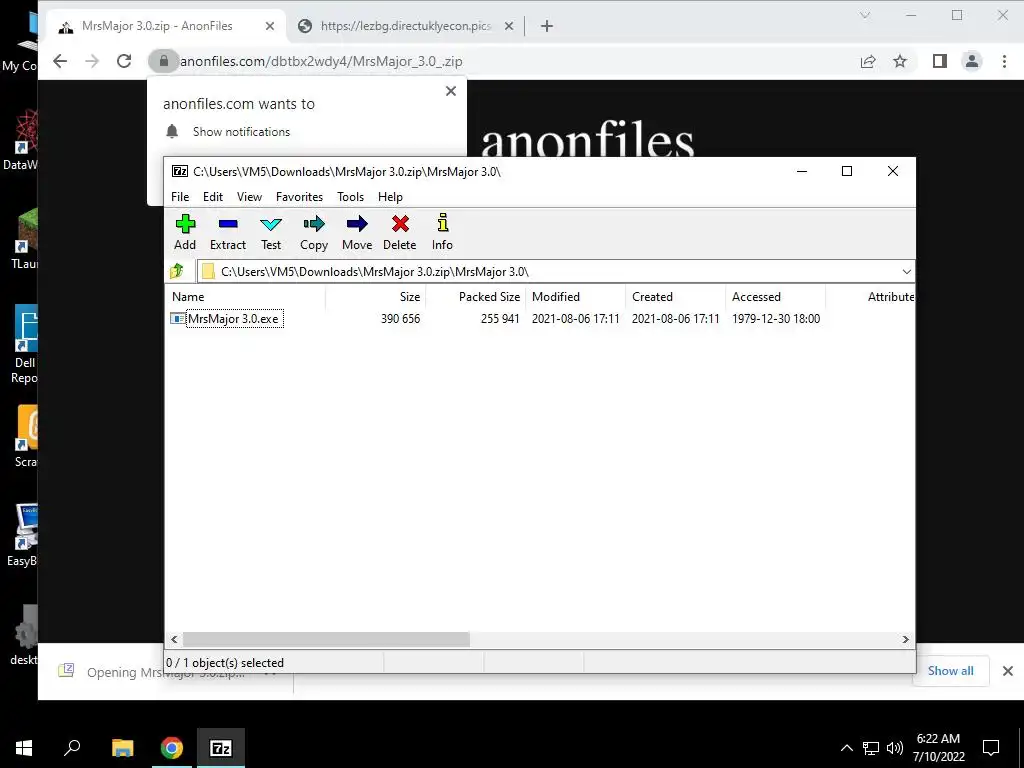Open volume control in system tray

click(895, 748)
